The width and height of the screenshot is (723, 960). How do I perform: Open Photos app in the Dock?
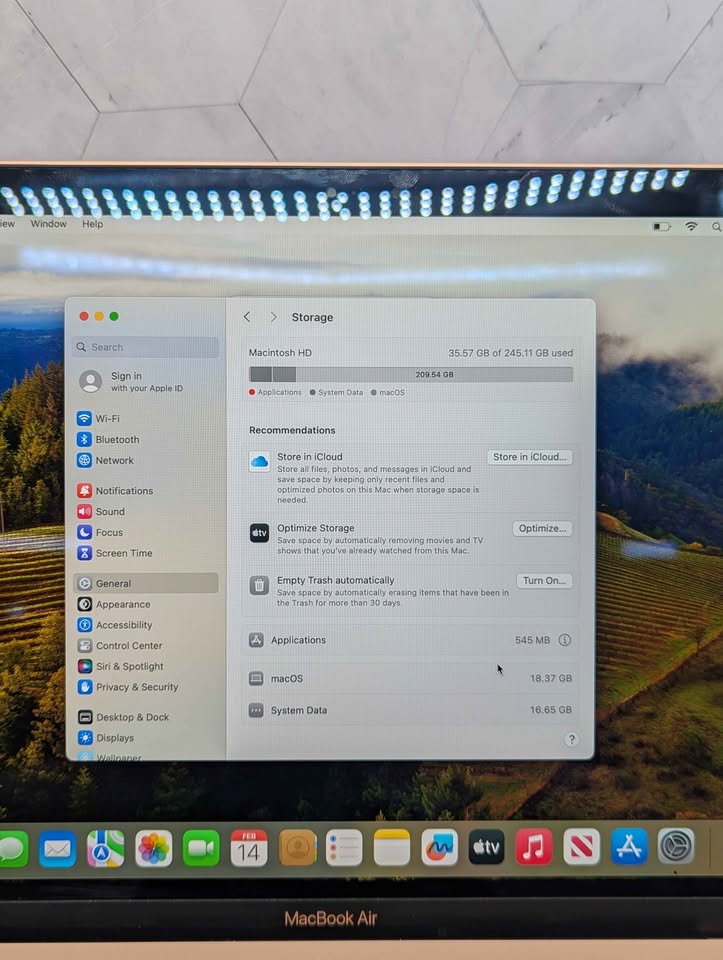pyautogui.click(x=154, y=849)
